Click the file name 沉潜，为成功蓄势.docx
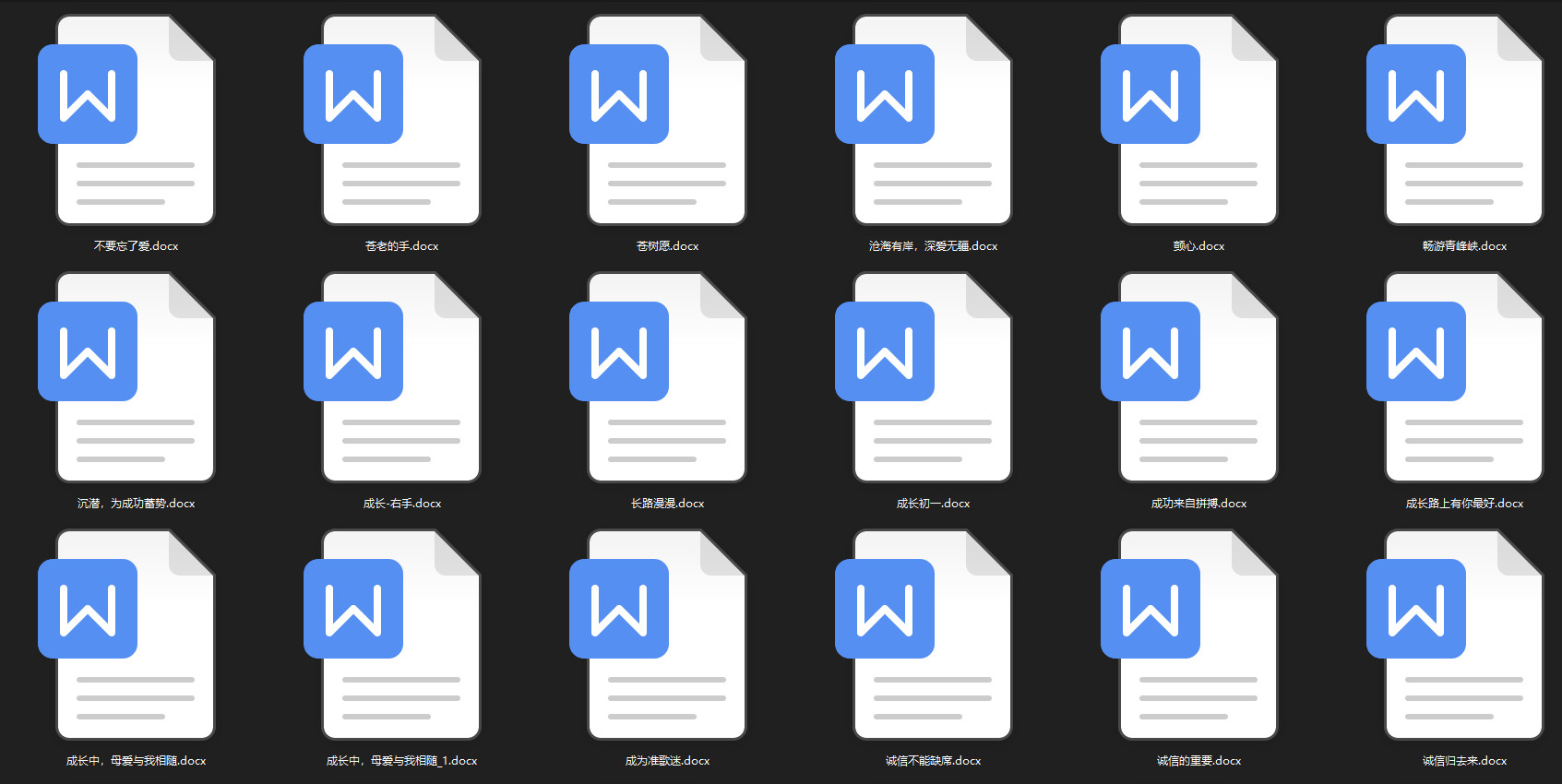 coord(136,504)
